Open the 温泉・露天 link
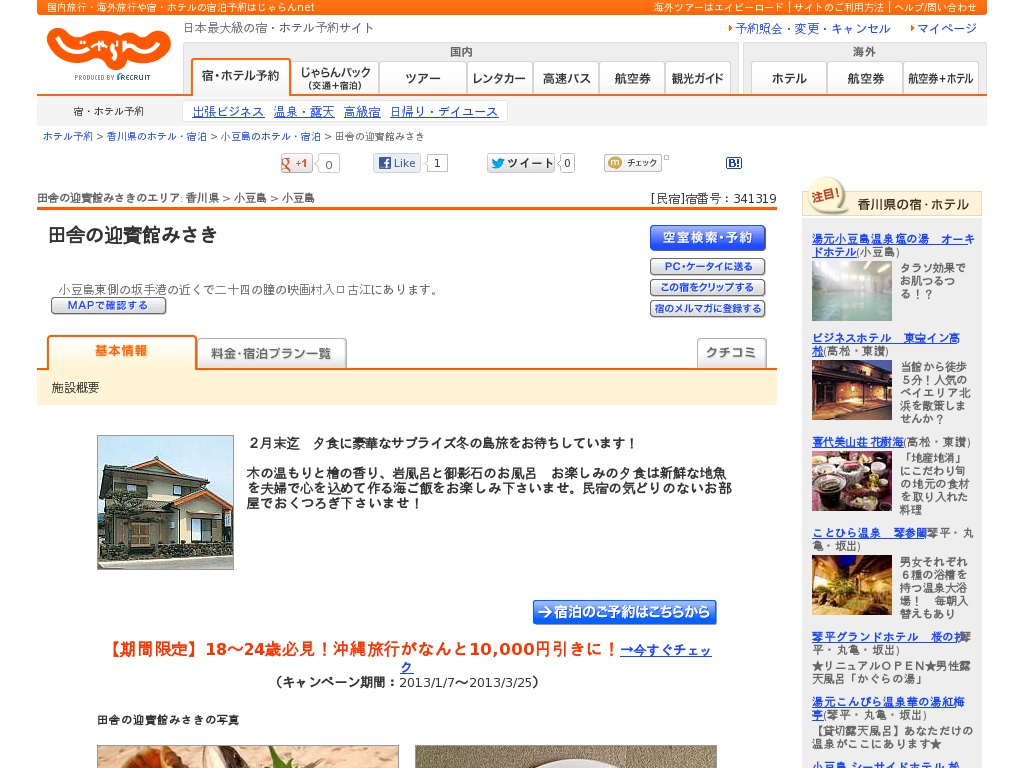1024x768 pixels. (x=304, y=112)
